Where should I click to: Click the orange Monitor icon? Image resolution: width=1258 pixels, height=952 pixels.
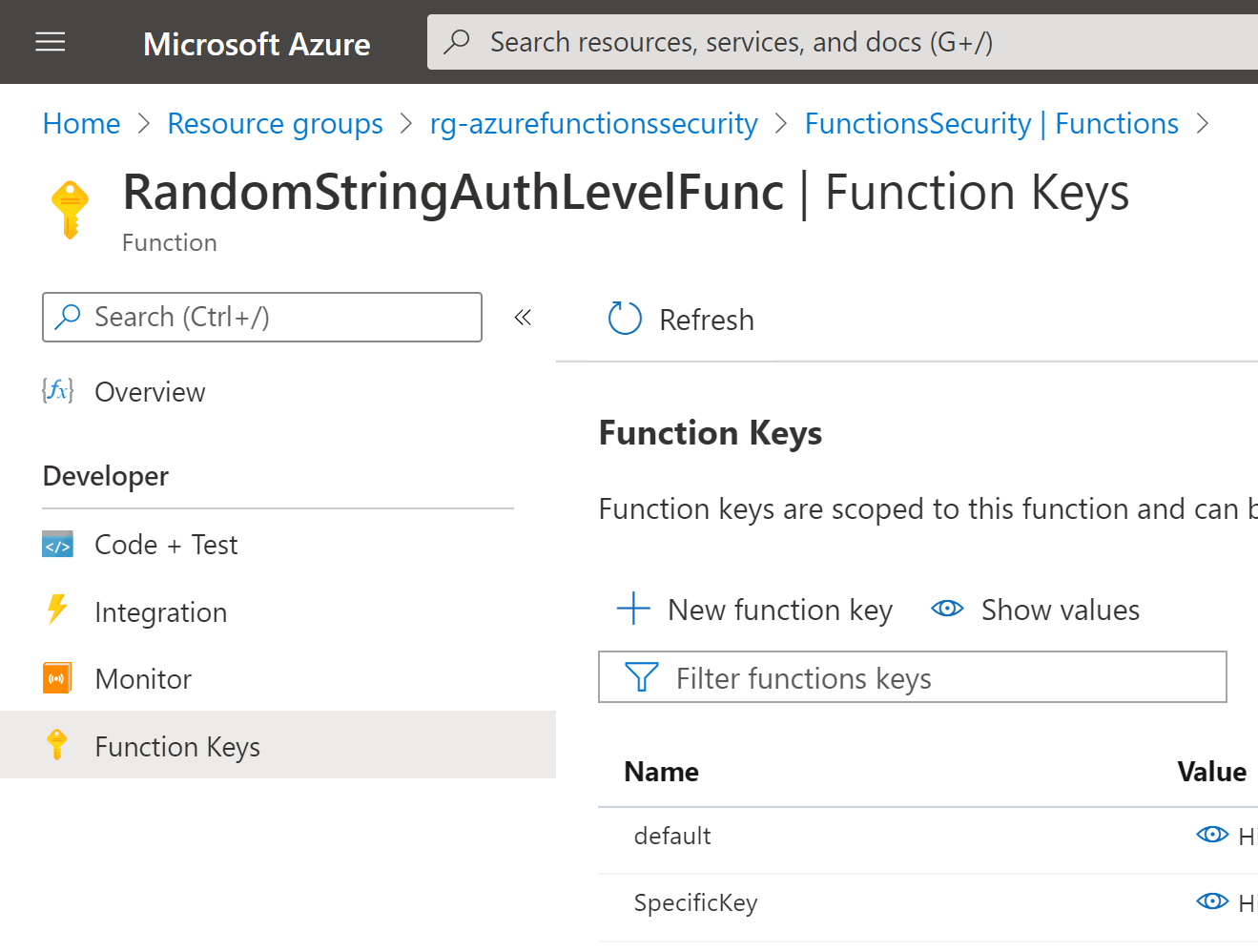pyautogui.click(x=57, y=678)
